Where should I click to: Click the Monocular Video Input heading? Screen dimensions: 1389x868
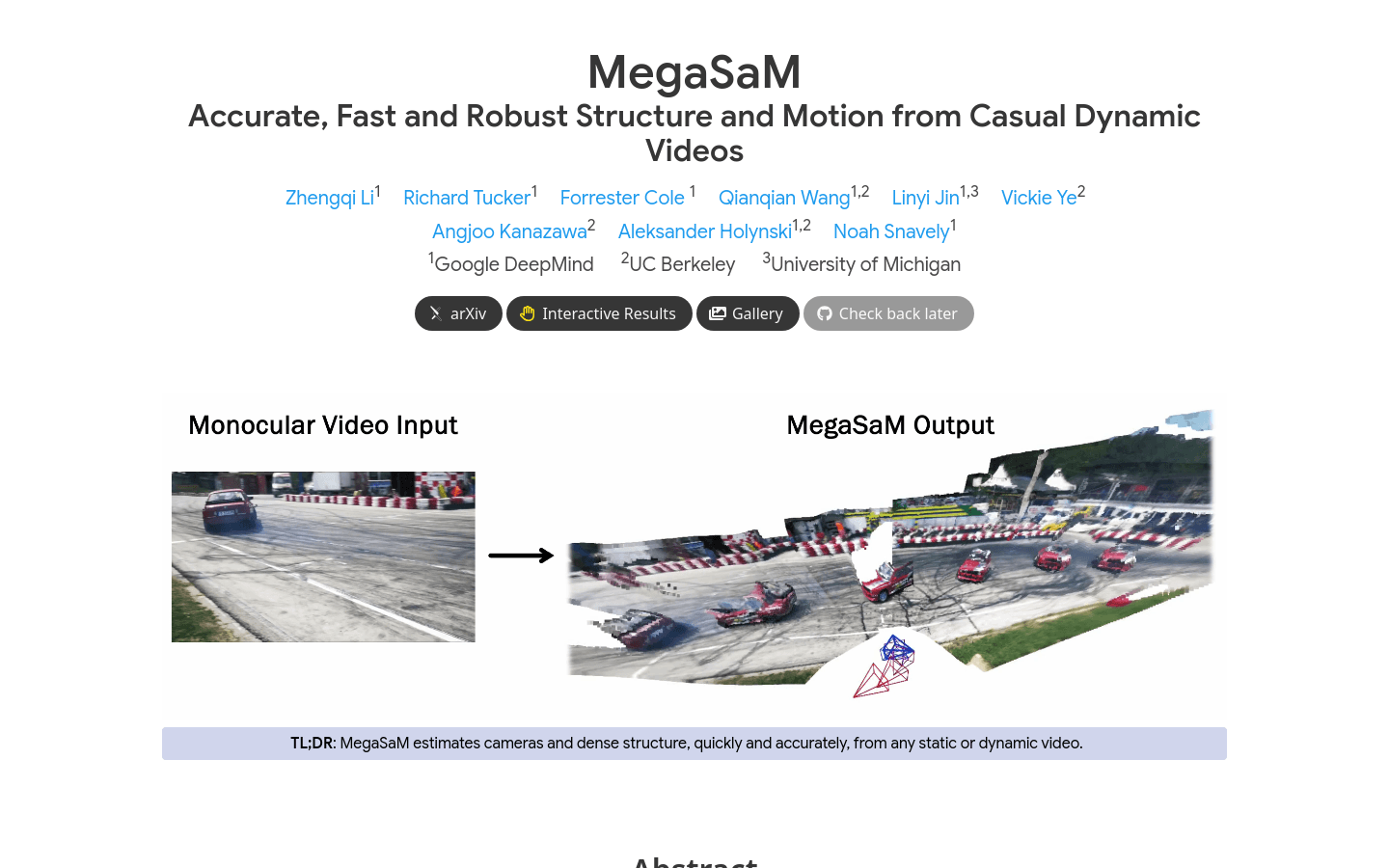pos(323,425)
